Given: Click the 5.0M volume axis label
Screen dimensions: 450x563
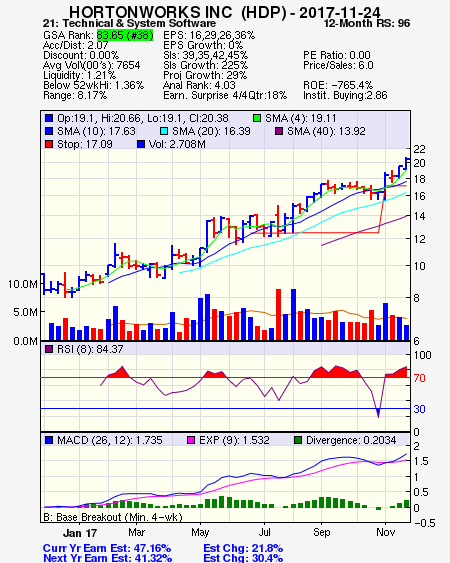Looking at the screenshot, I should (x=25, y=312).
